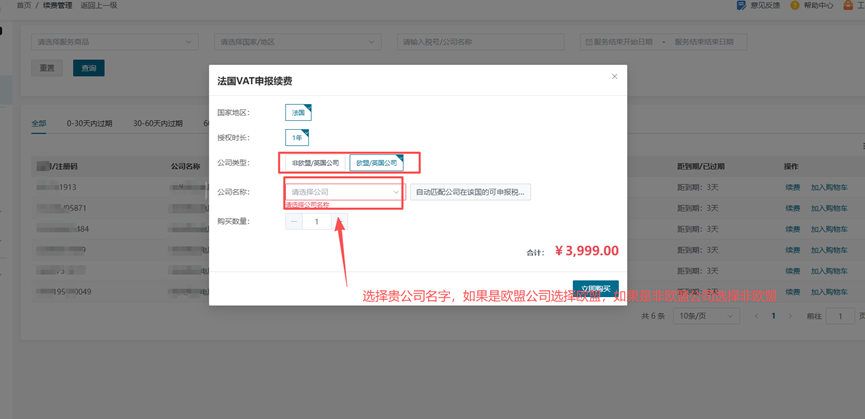Close the 法国VAT申报续费 dialog
This screenshot has width=865, height=419.
615,77
